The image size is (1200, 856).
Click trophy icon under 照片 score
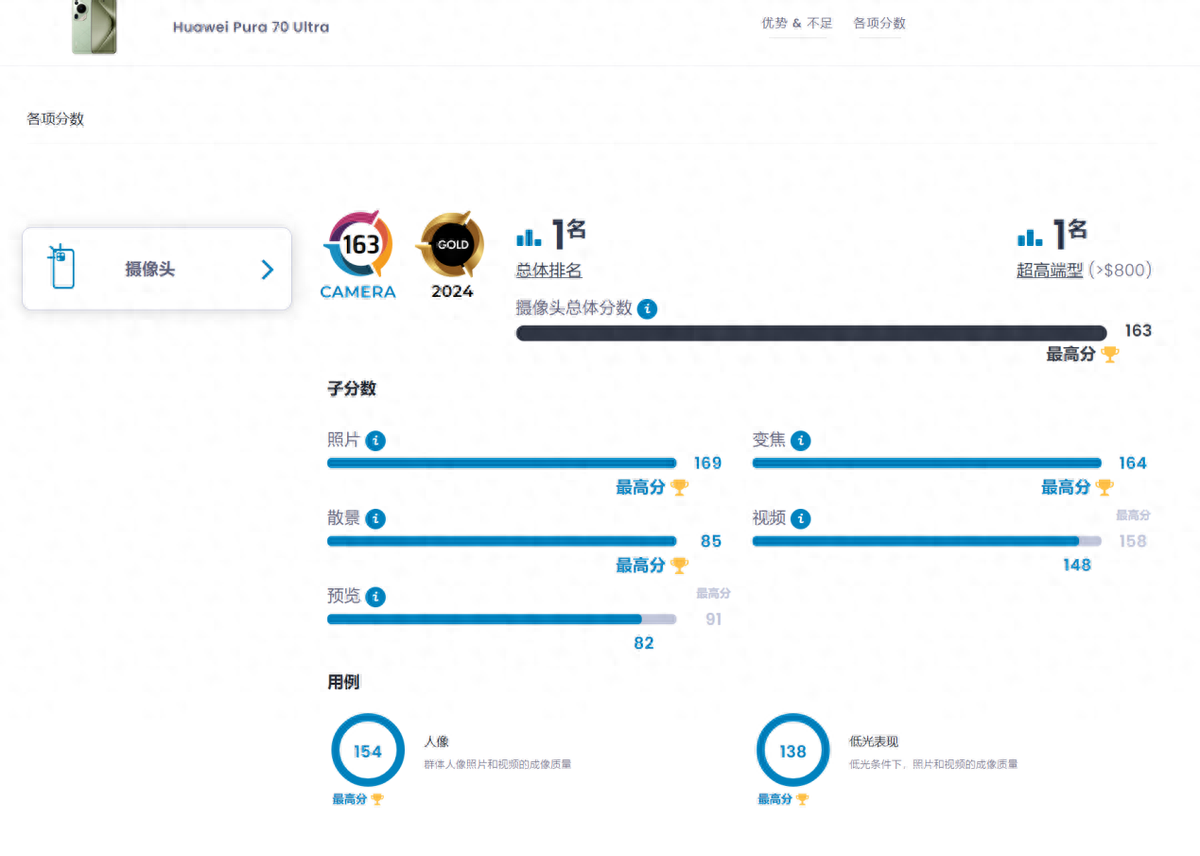tap(679, 487)
